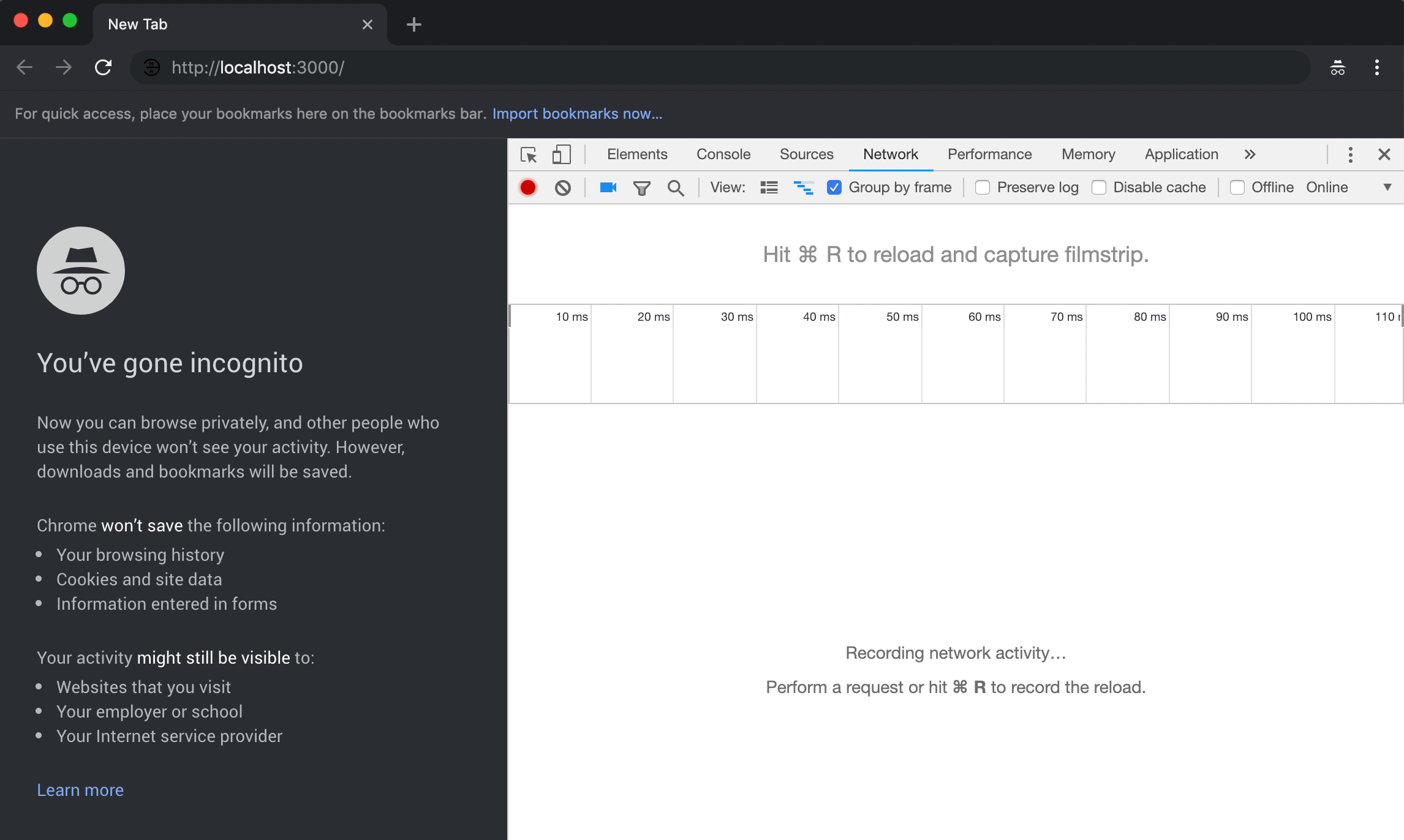Switch to the Memory tab

tap(1088, 154)
